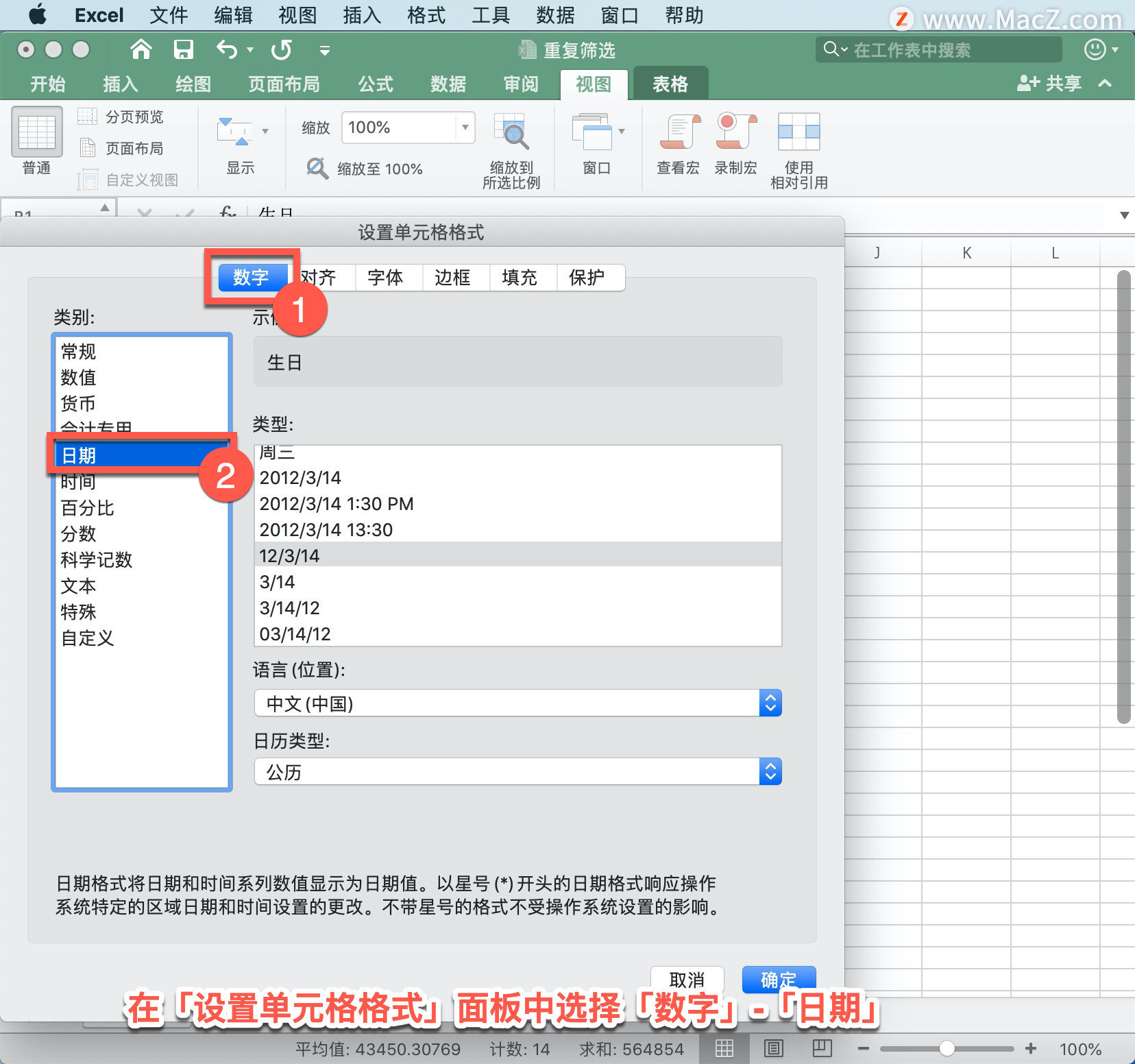Collapse the ribbon with the chevron
This screenshot has height=1064, width=1135.
tap(1105, 84)
